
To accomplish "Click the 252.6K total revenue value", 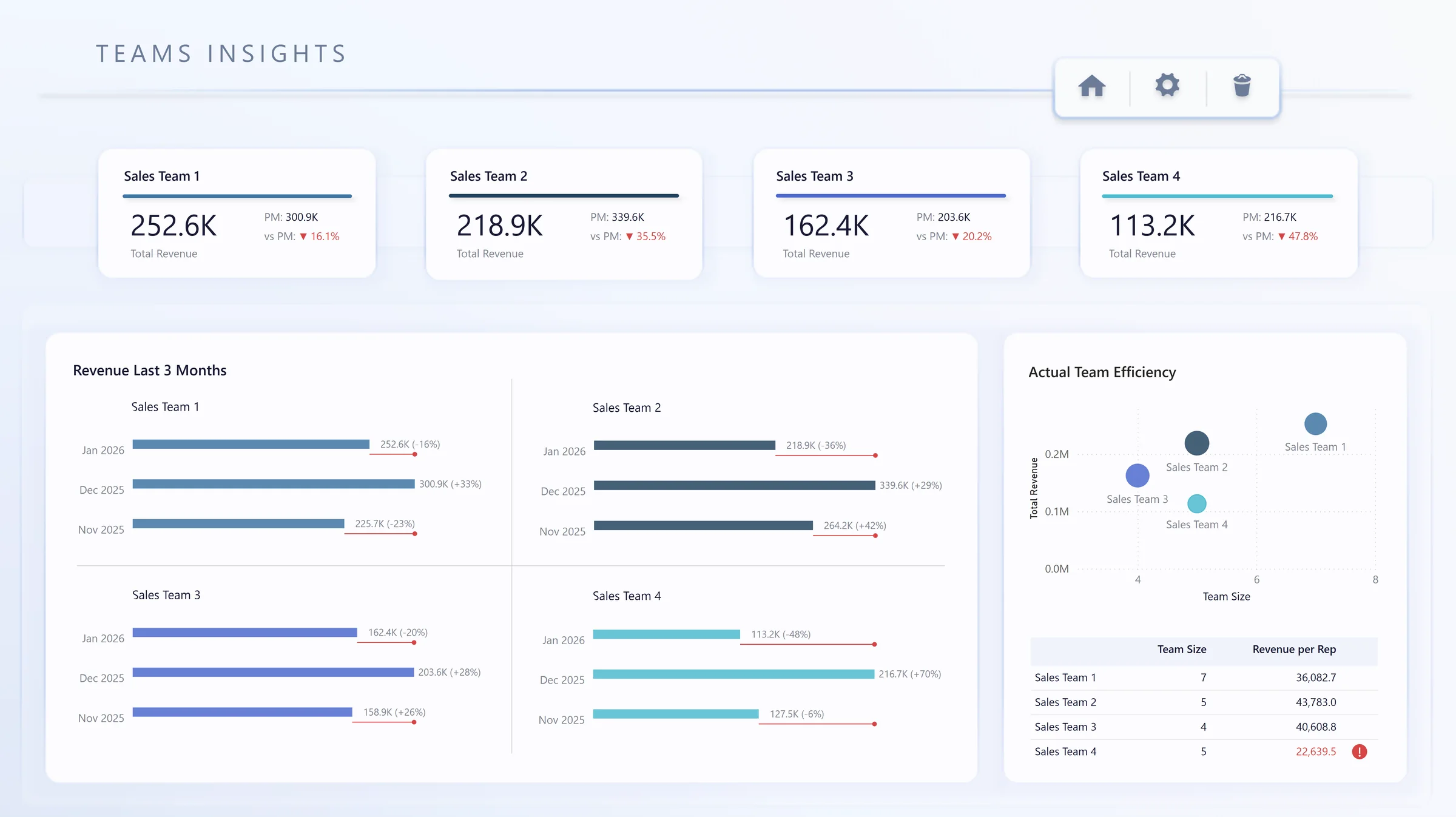I will tap(174, 226).
